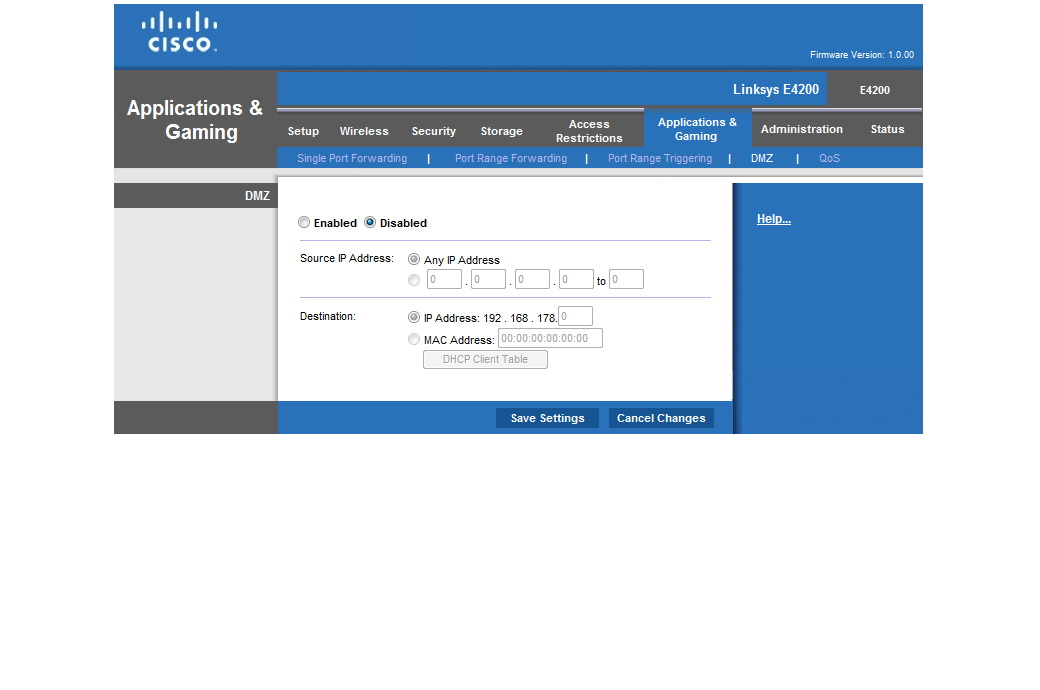Open Single Port Forwarding subpage
Image resolution: width=1040 pixels, height=690 pixels.
pyautogui.click(x=352, y=158)
